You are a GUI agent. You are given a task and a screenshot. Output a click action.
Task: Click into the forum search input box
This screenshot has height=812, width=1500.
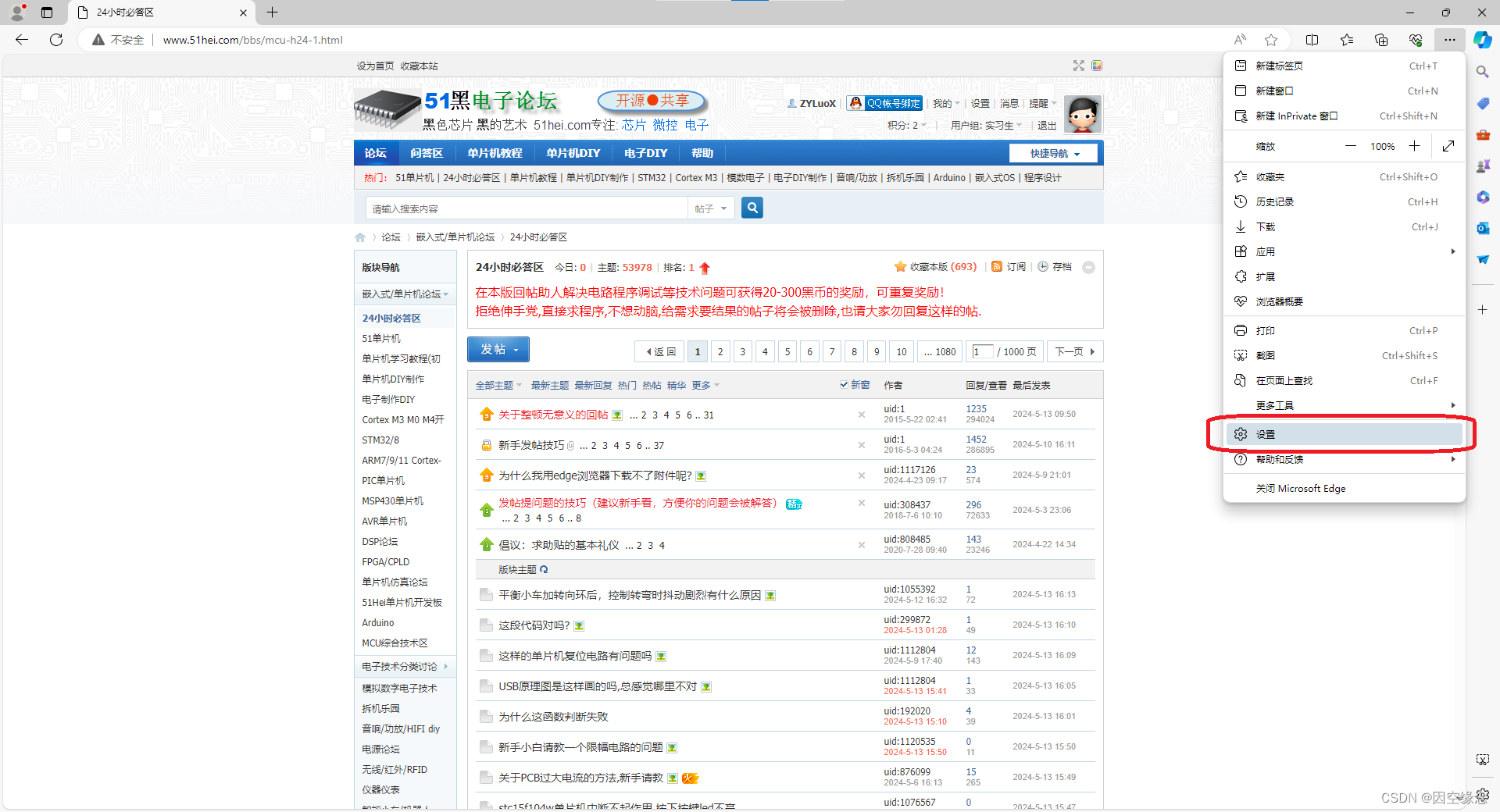point(527,208)
